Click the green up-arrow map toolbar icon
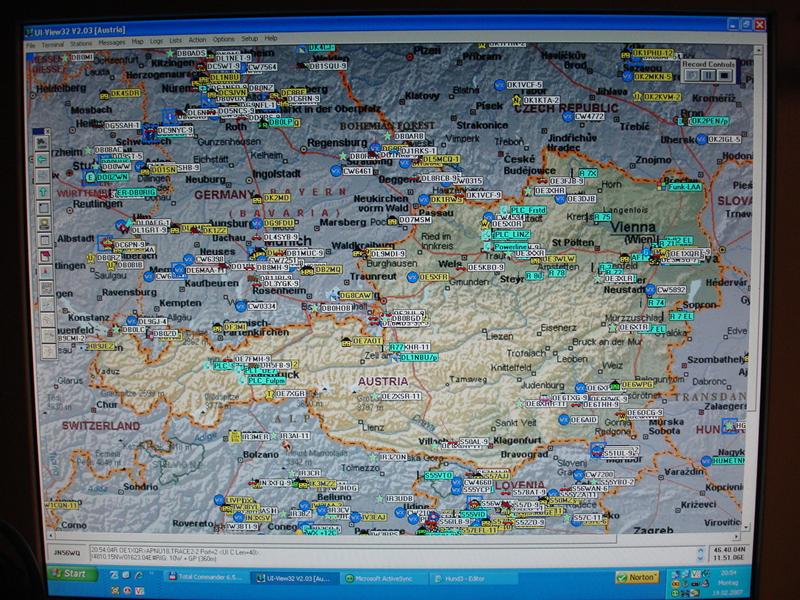The image size is (800, 600). pos(43,192)
